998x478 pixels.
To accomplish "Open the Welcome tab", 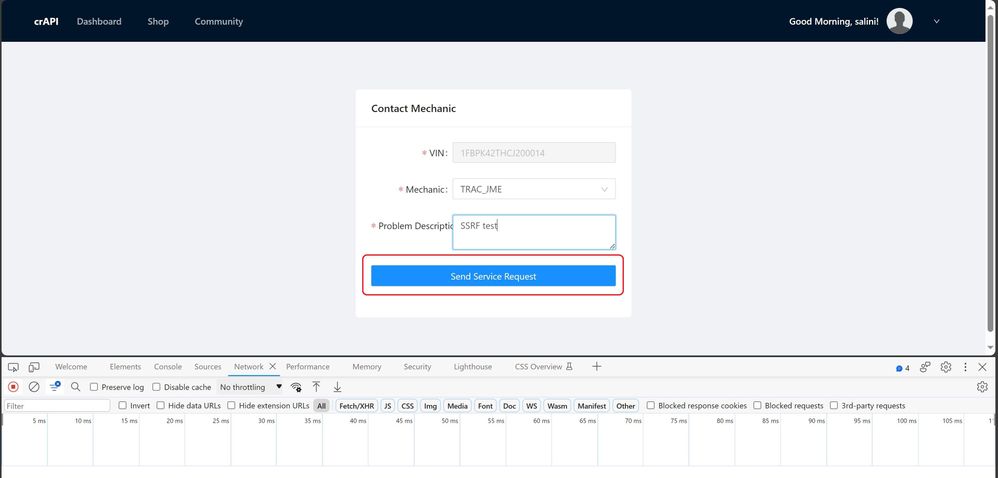I will point(71,367).
